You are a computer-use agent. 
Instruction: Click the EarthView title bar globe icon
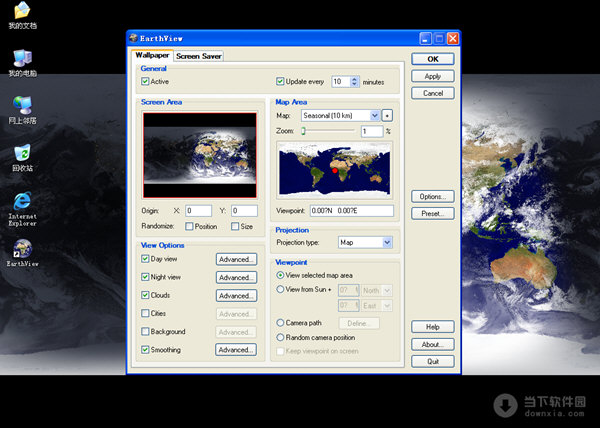tap(133, 38)
